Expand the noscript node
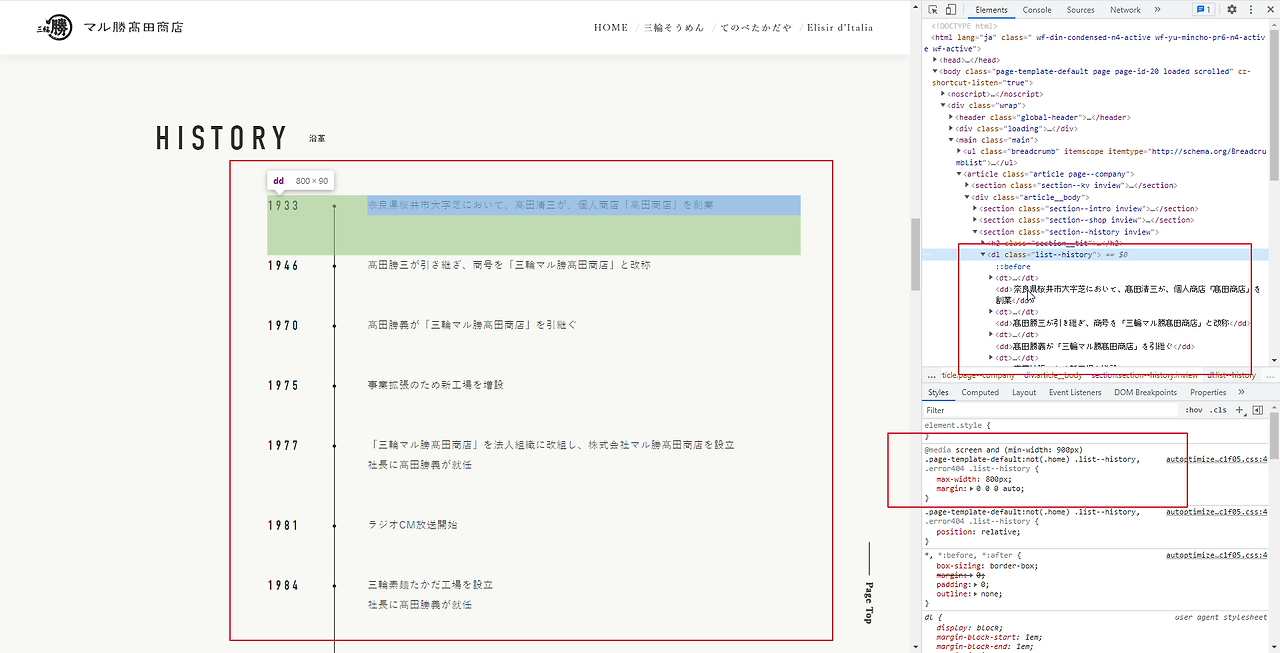 click(x=943, y=94)
